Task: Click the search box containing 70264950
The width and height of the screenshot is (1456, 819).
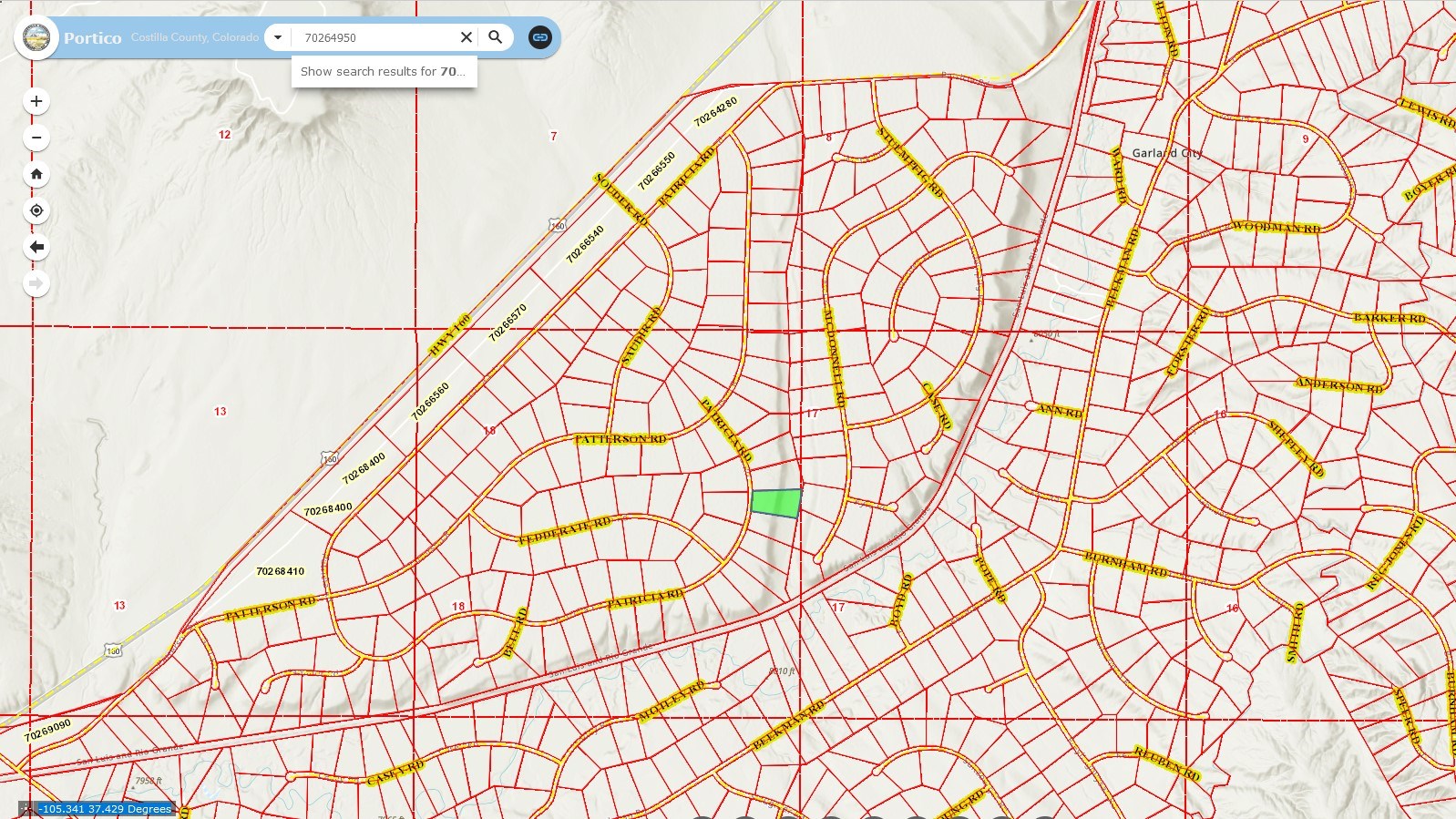Action: click(375, 37)
